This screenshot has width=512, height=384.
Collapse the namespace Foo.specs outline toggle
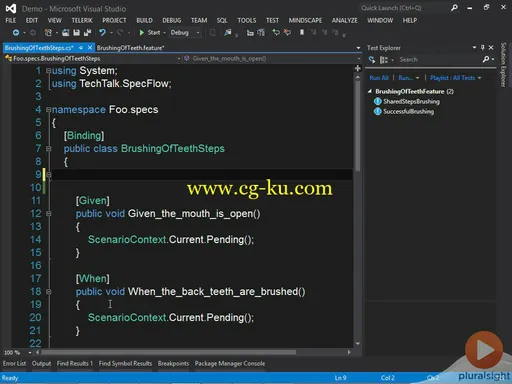pyautogui.click(x=48, y=109)
